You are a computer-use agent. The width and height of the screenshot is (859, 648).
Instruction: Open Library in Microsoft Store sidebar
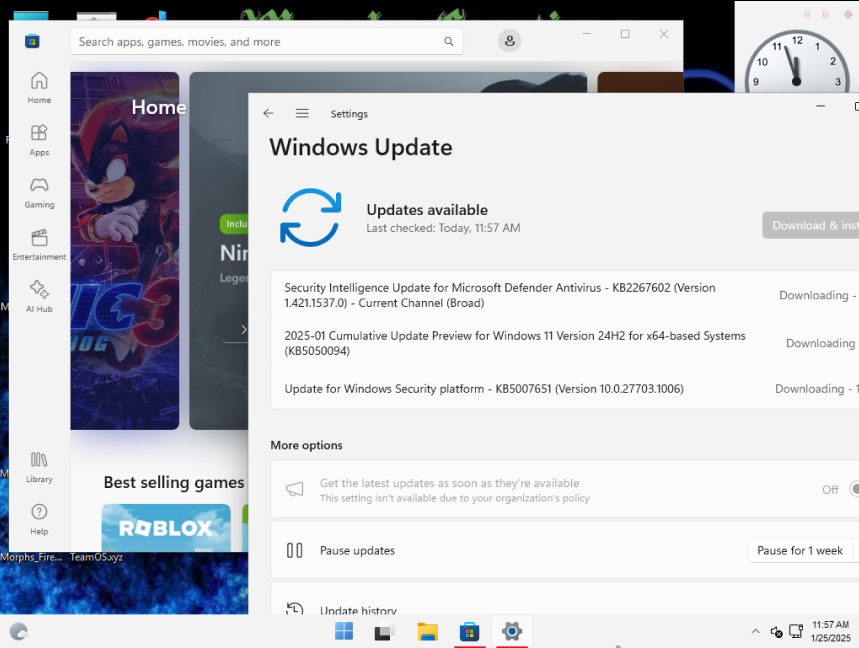(x=39, y=467)
